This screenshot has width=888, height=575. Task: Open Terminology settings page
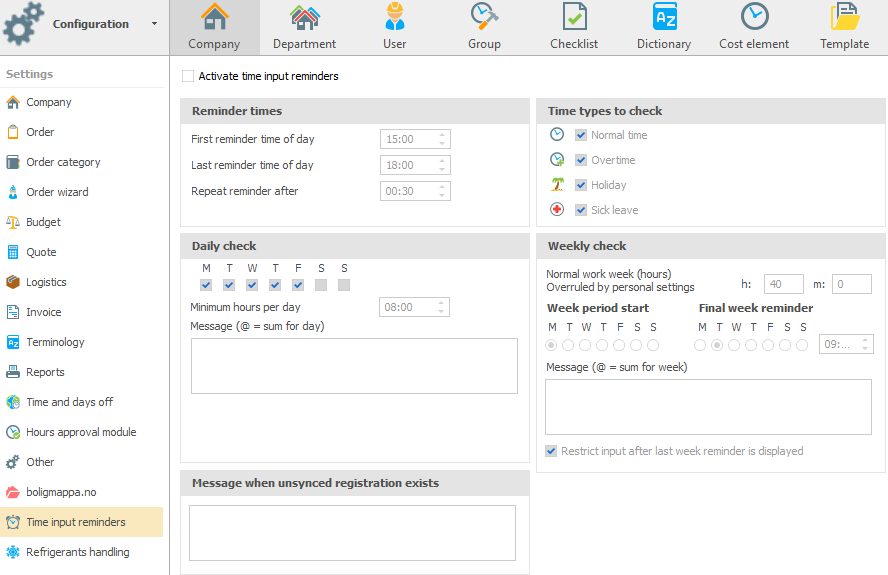pyautogui.click(x=82, y=342)
